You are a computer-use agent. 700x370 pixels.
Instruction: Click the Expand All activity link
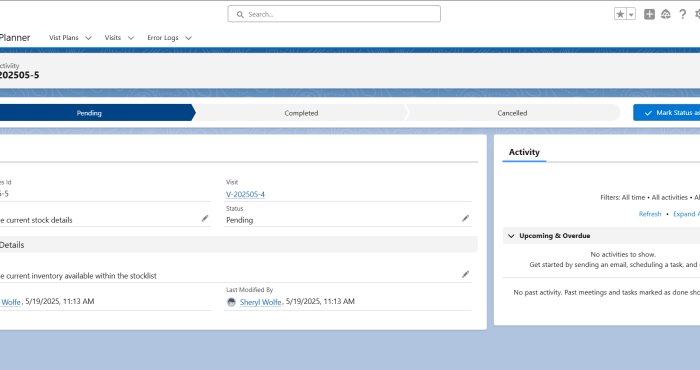(687, 214)
